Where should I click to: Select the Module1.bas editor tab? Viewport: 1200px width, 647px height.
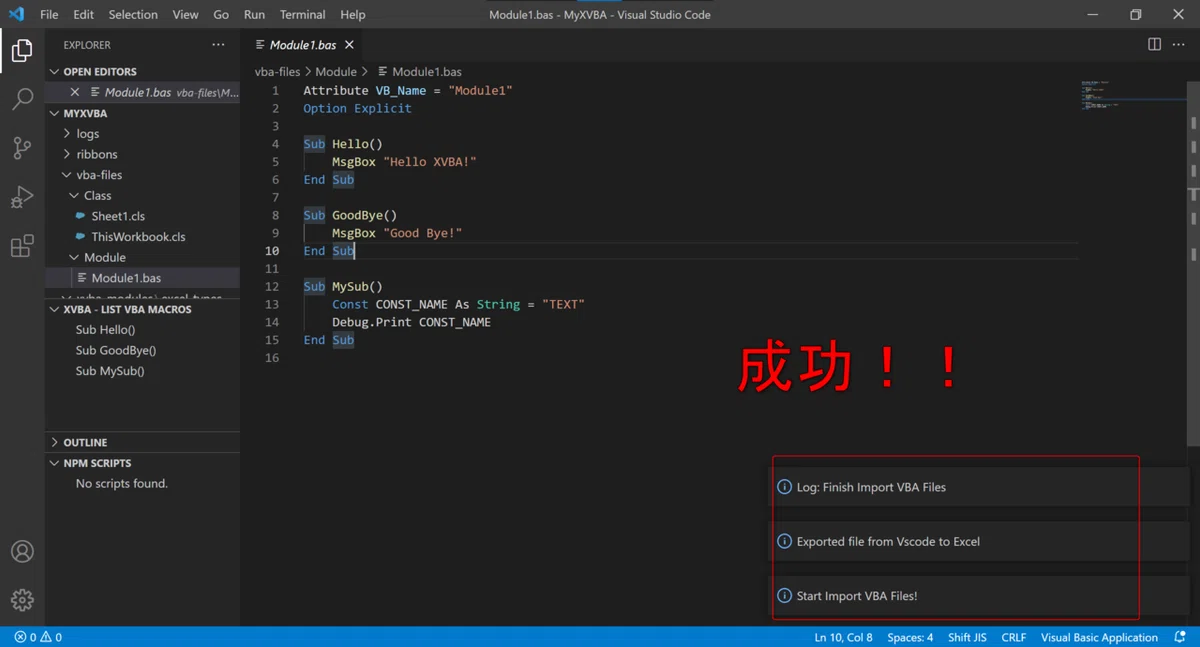point(302,45)
